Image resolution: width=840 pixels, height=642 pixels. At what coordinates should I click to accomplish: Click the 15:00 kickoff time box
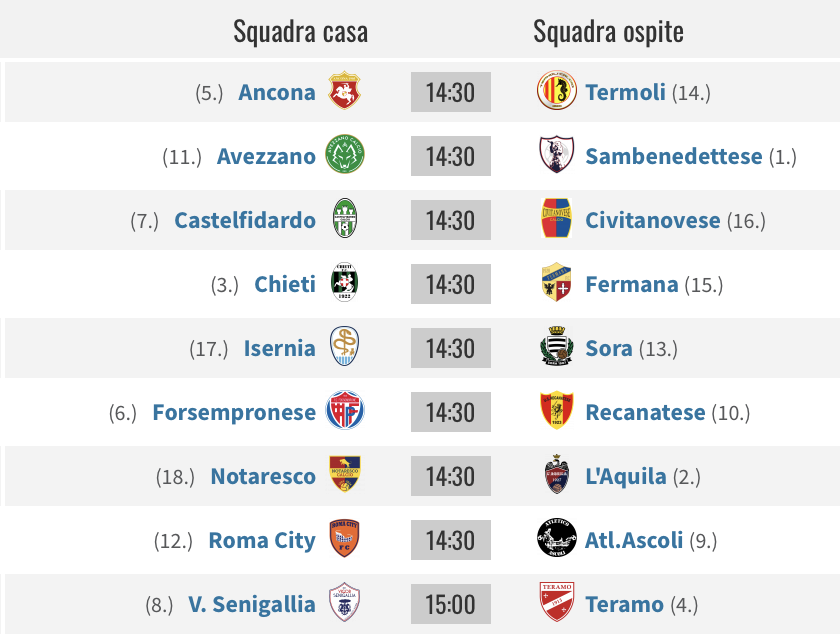[x=451, y=604]
